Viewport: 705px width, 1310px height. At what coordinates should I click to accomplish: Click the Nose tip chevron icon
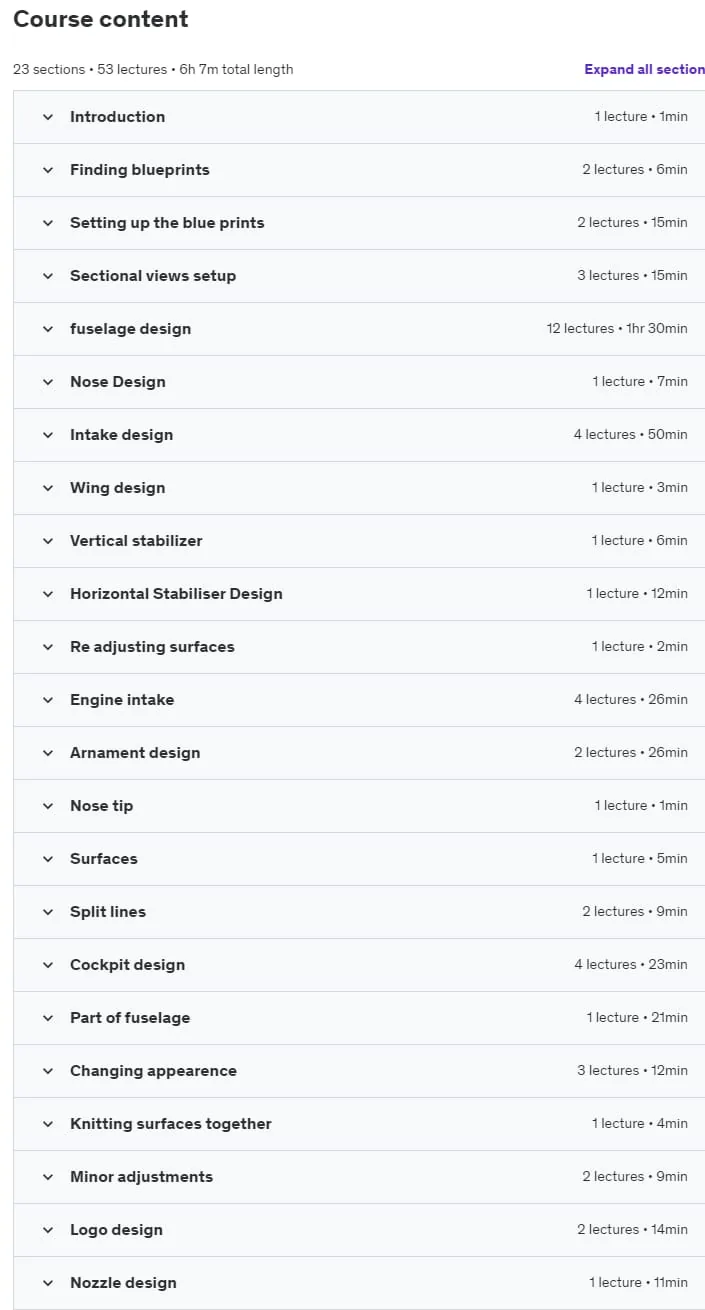tap(47, 806)
